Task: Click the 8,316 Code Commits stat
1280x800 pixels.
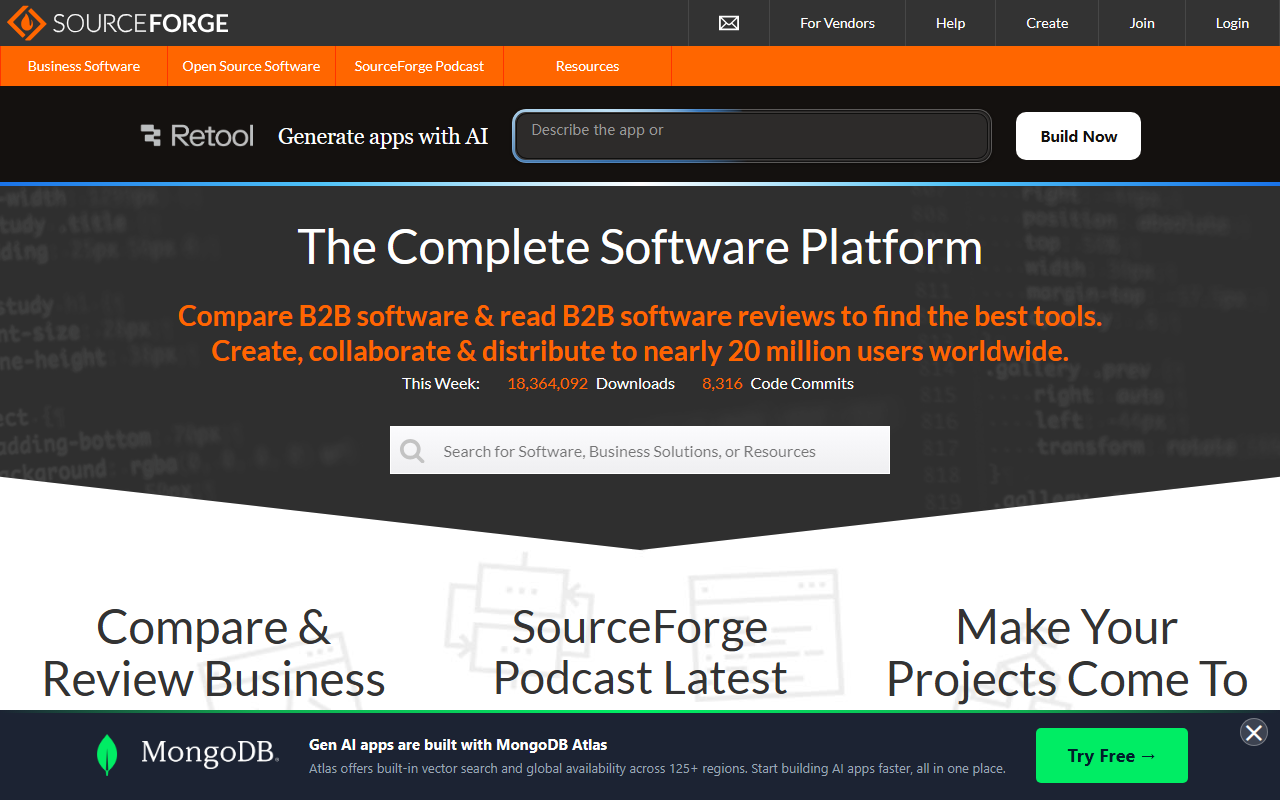Action: (778, 384)
